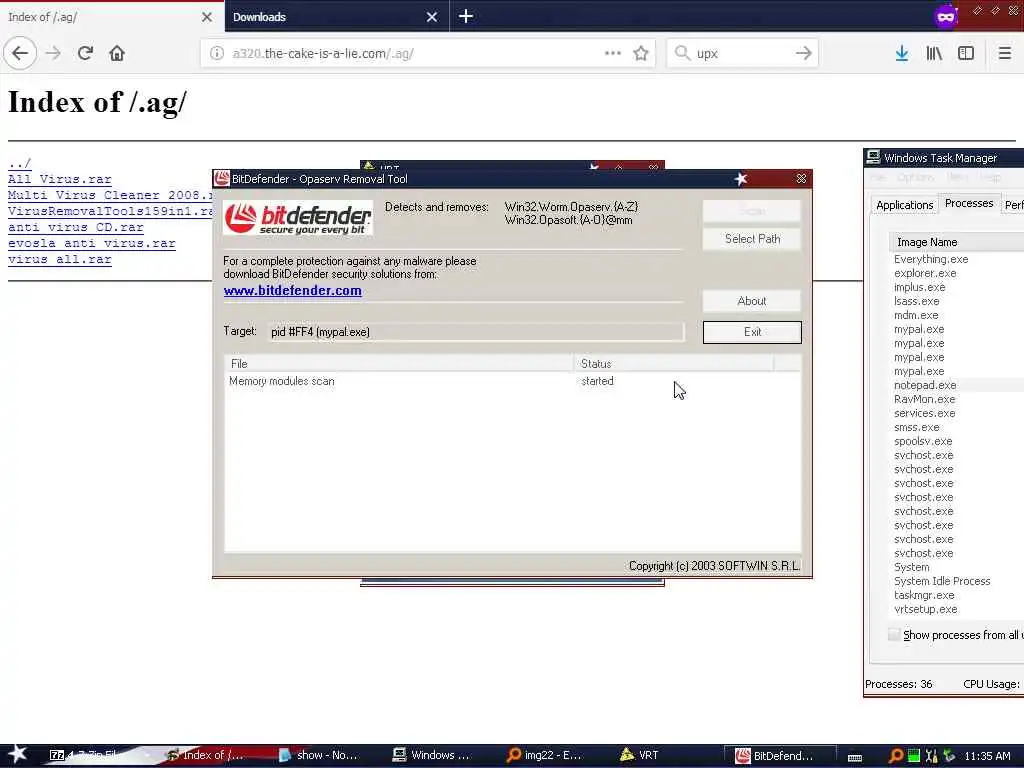Open a new tab with the plus icon
Screen dimensions: 1024x768
466,16
